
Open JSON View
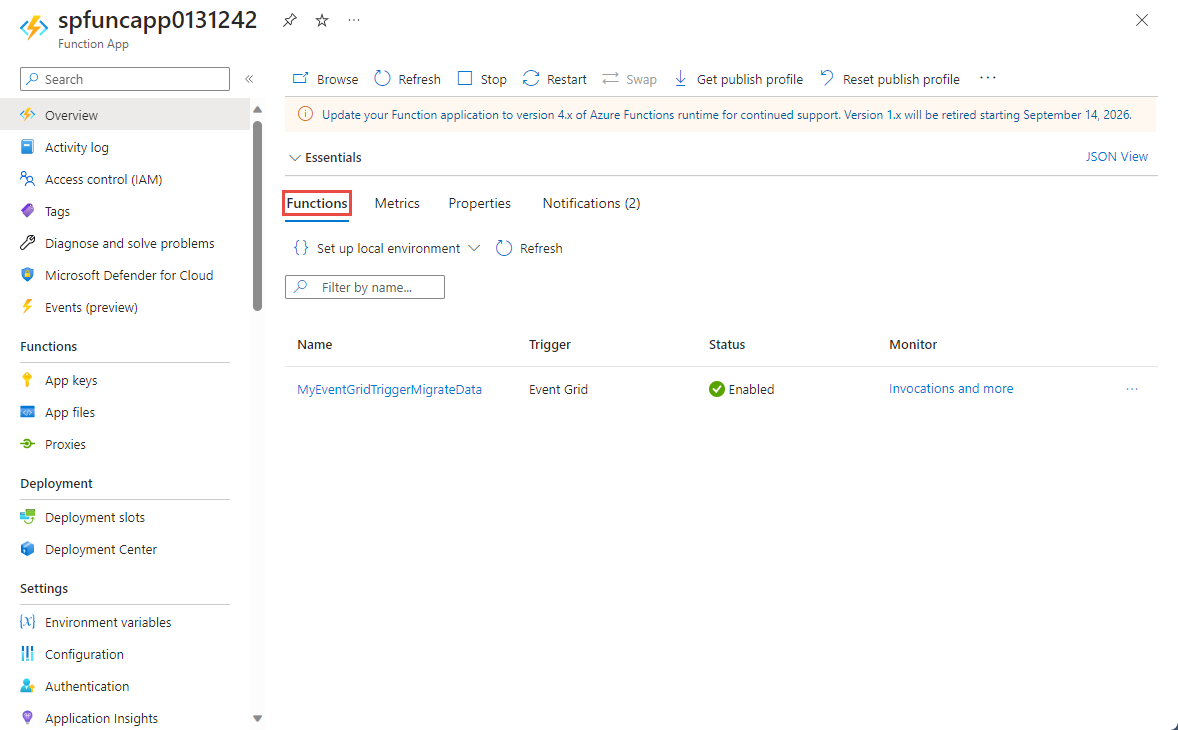1116,156
